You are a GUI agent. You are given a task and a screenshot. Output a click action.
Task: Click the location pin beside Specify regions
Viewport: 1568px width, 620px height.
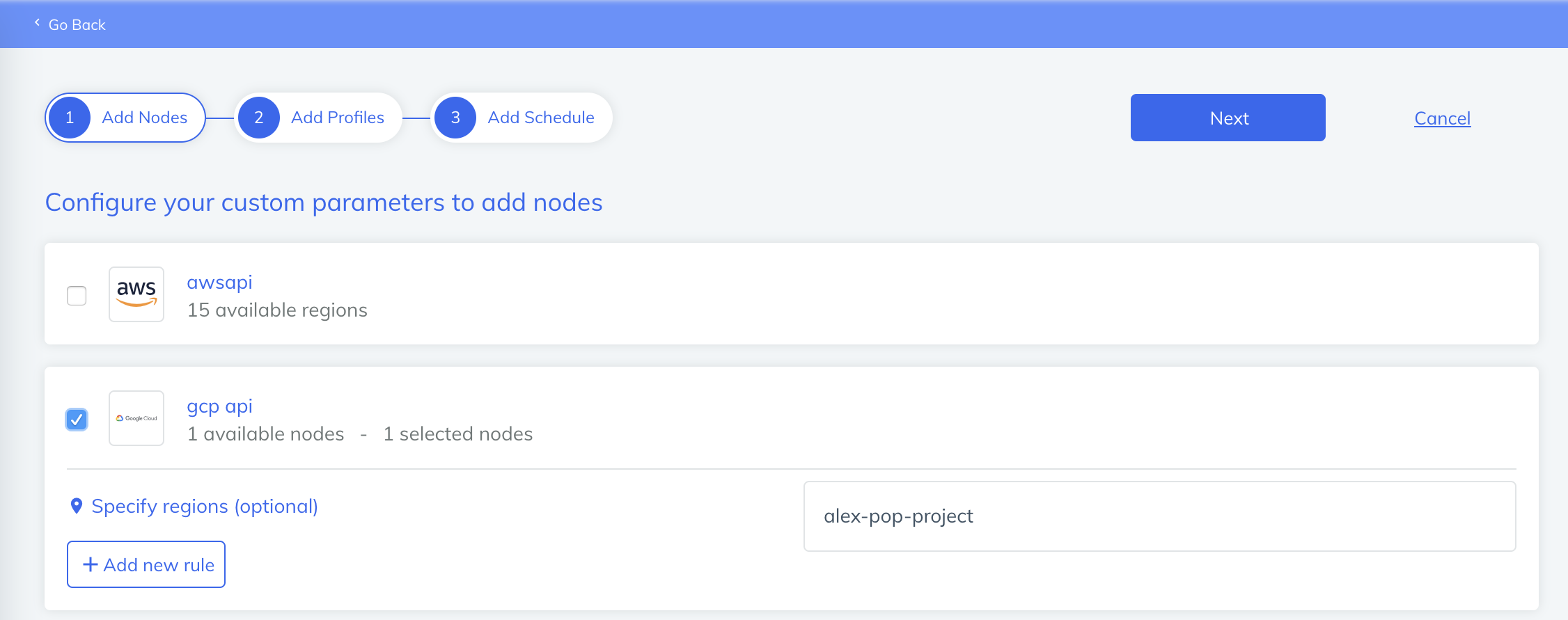77,506
